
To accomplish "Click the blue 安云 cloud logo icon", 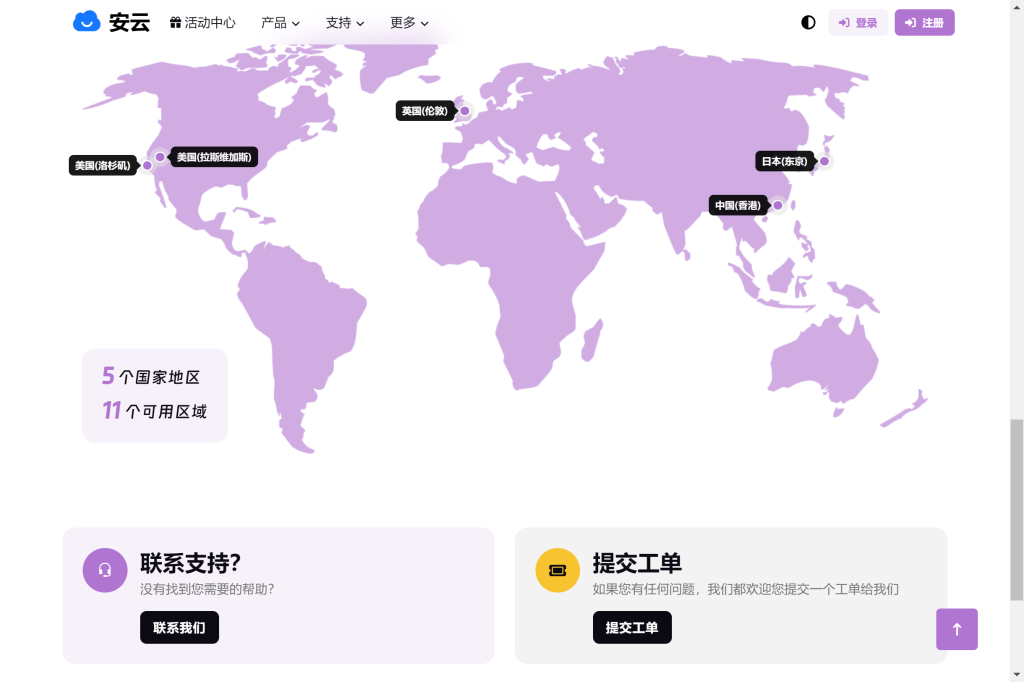I will click(86, 21).
